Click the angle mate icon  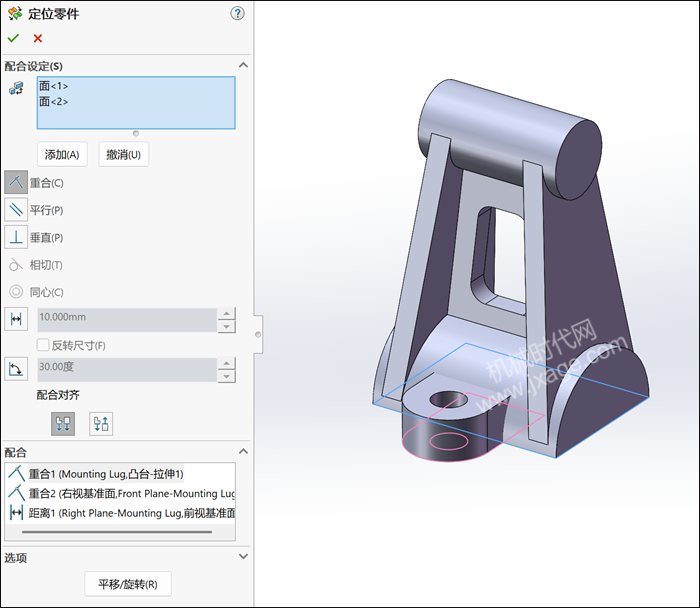tap(16, 370)
